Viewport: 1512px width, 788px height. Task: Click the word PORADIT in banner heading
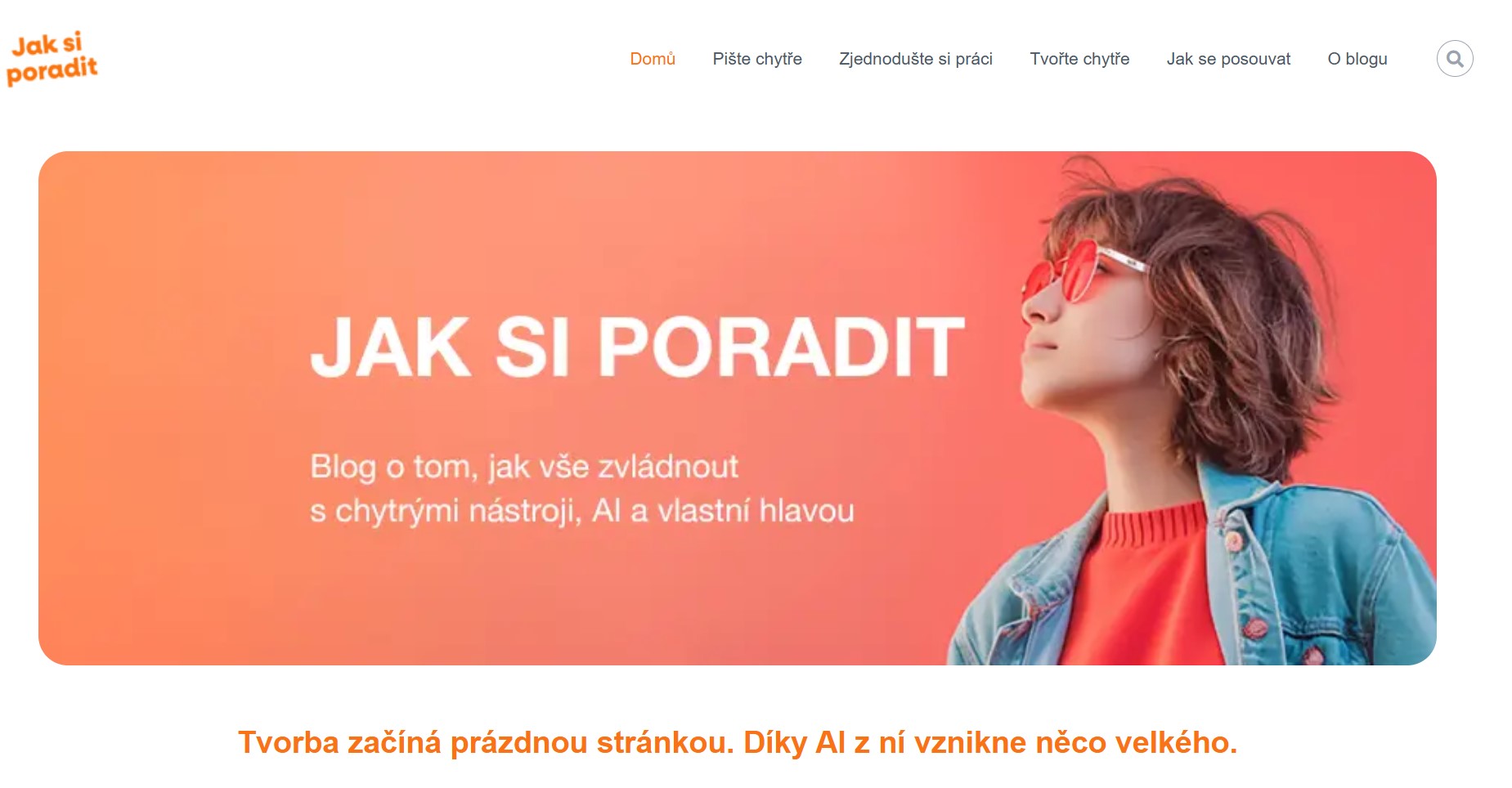(783, 347)
